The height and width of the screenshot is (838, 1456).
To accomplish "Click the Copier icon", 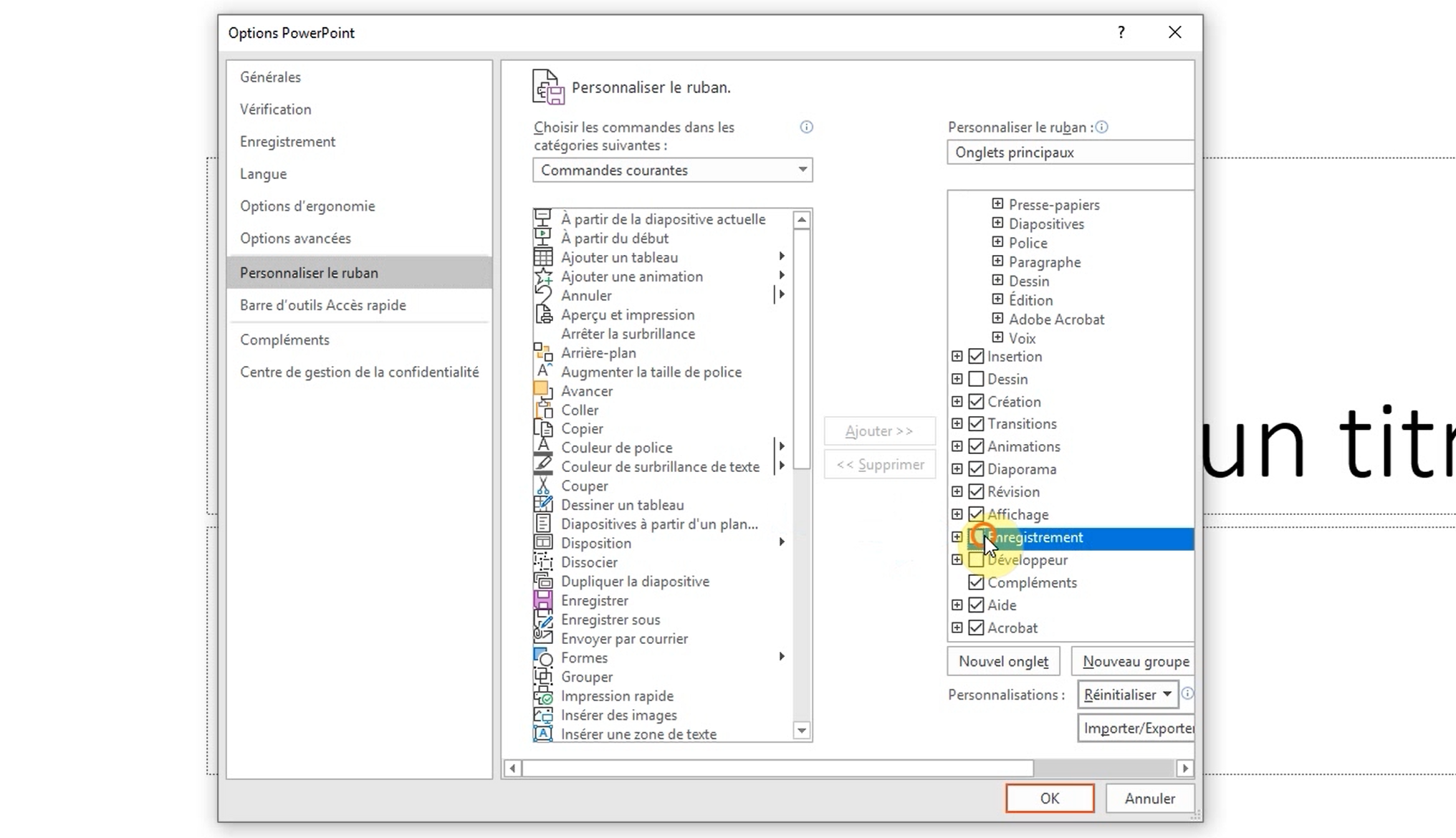I will click(543, 428).
